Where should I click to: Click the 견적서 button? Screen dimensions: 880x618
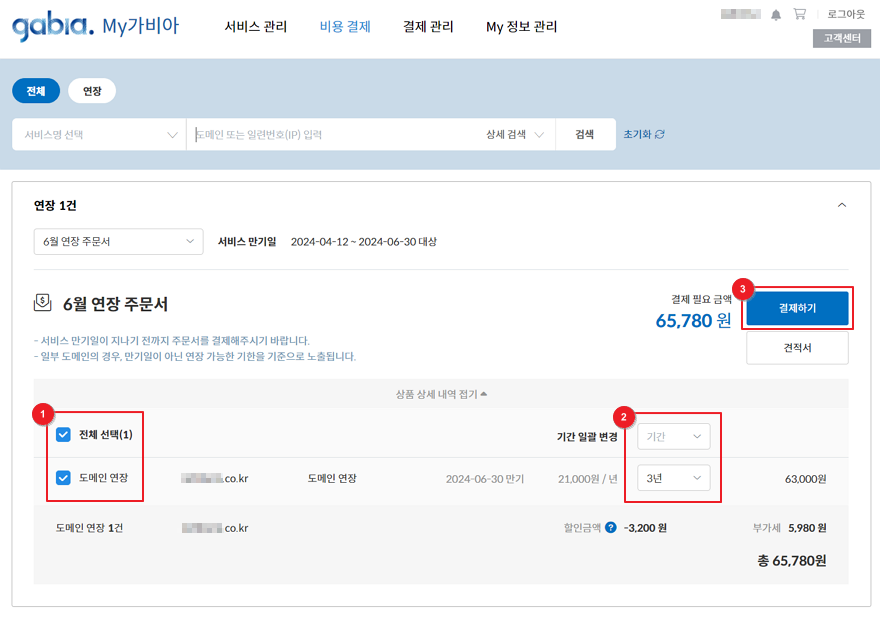[x=797, y=348]
